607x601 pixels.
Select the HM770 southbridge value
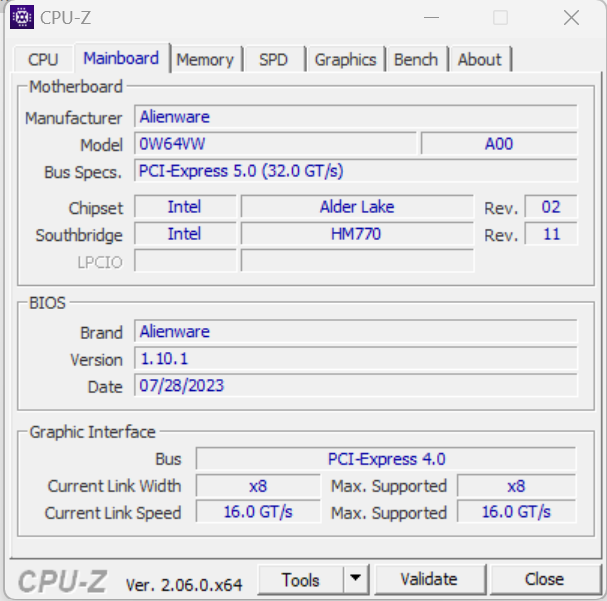(357, 234)
